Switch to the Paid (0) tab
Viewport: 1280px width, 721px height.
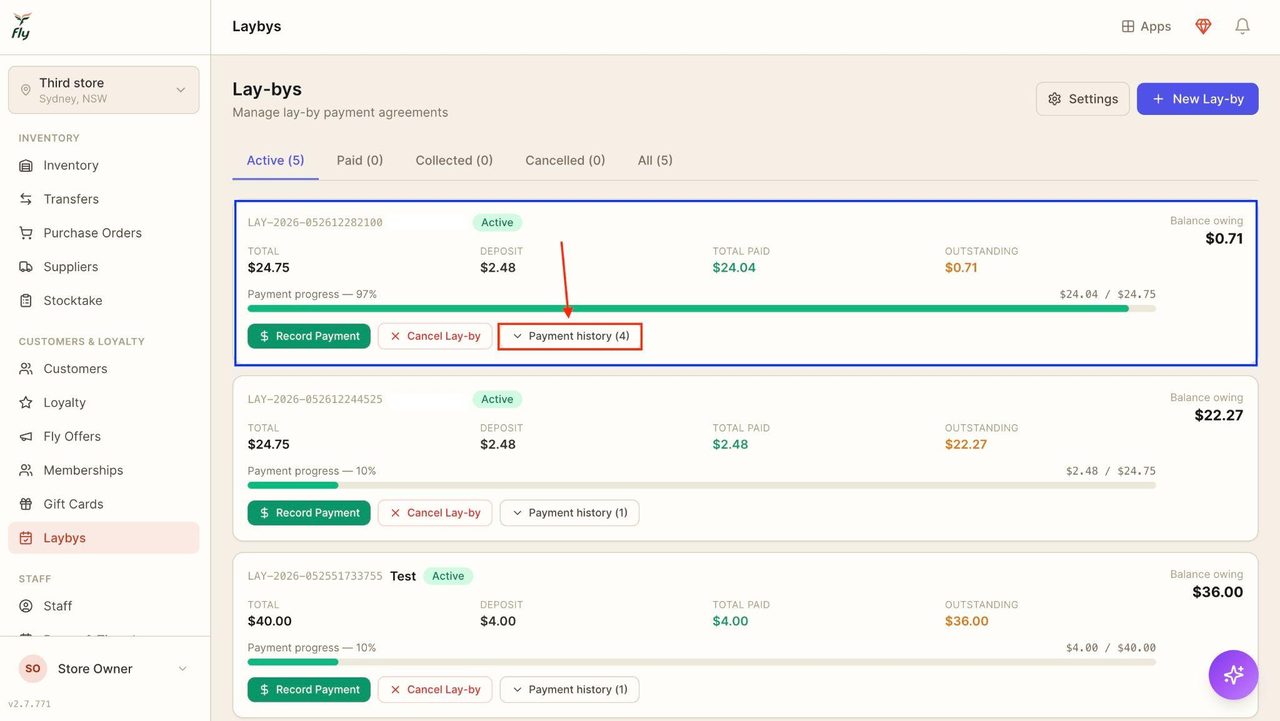point(360,160)
